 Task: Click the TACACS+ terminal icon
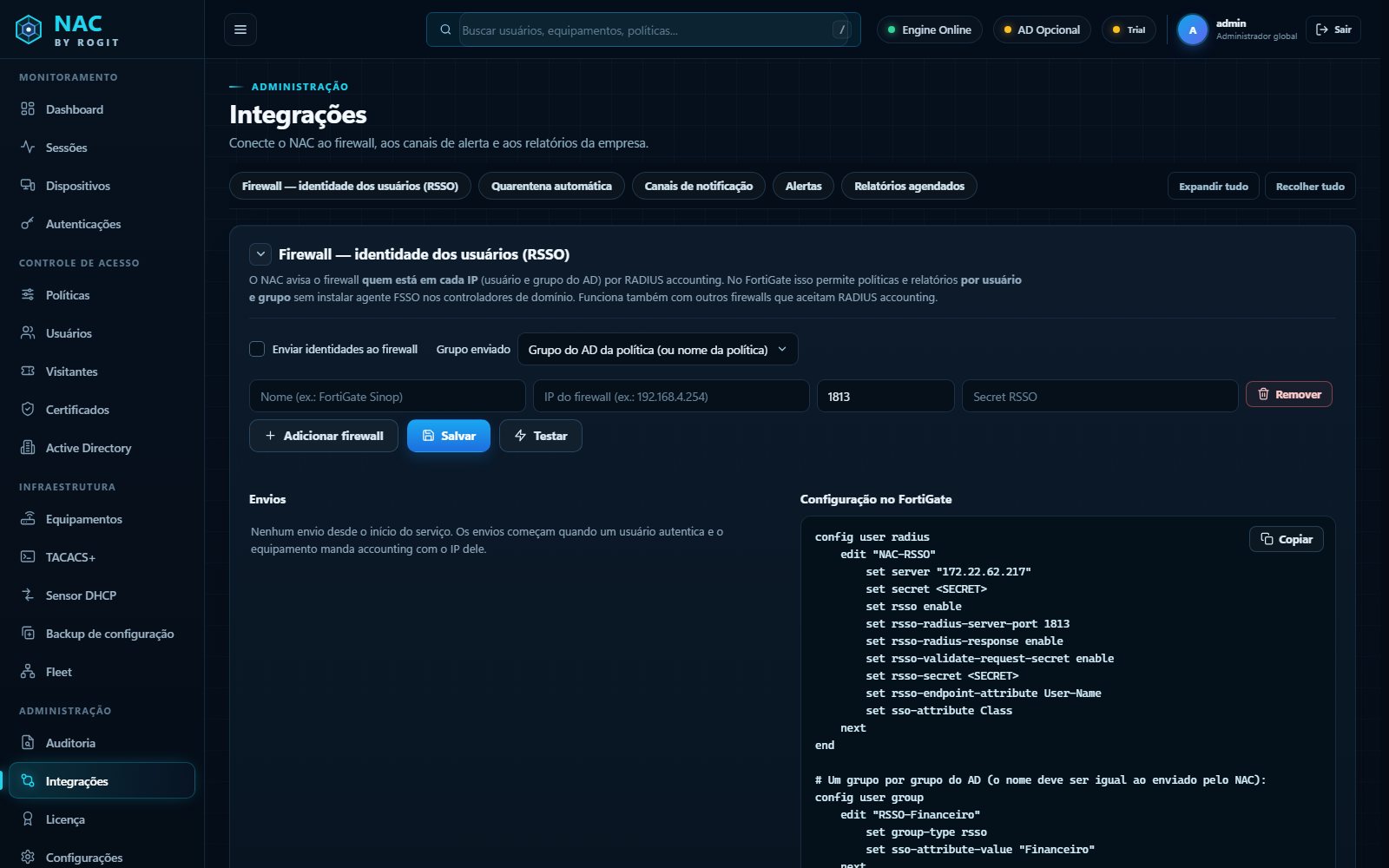(x=28, y=557)
